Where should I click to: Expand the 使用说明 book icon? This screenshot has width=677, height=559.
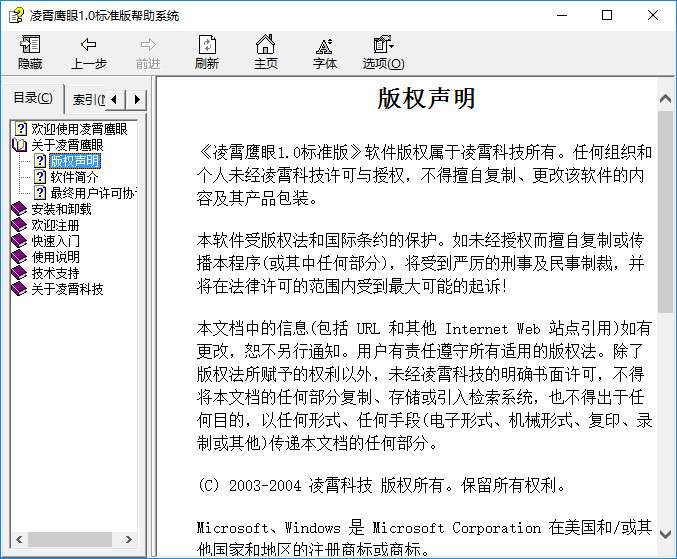(x=19, y=257)
